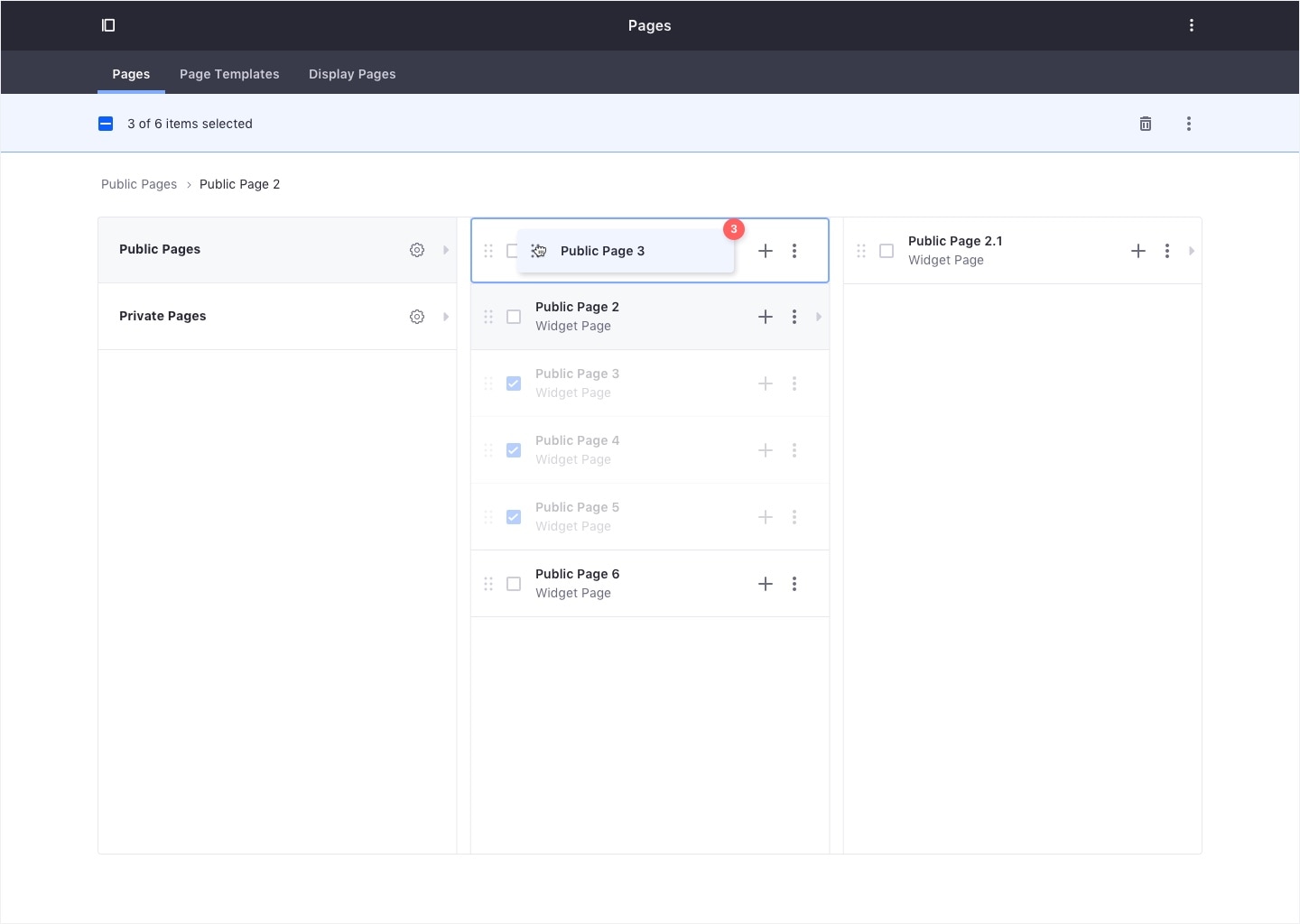Go to Public Pages breadcrumb link
This screenshot has width=1300, height=924.
tap(139, 184)
